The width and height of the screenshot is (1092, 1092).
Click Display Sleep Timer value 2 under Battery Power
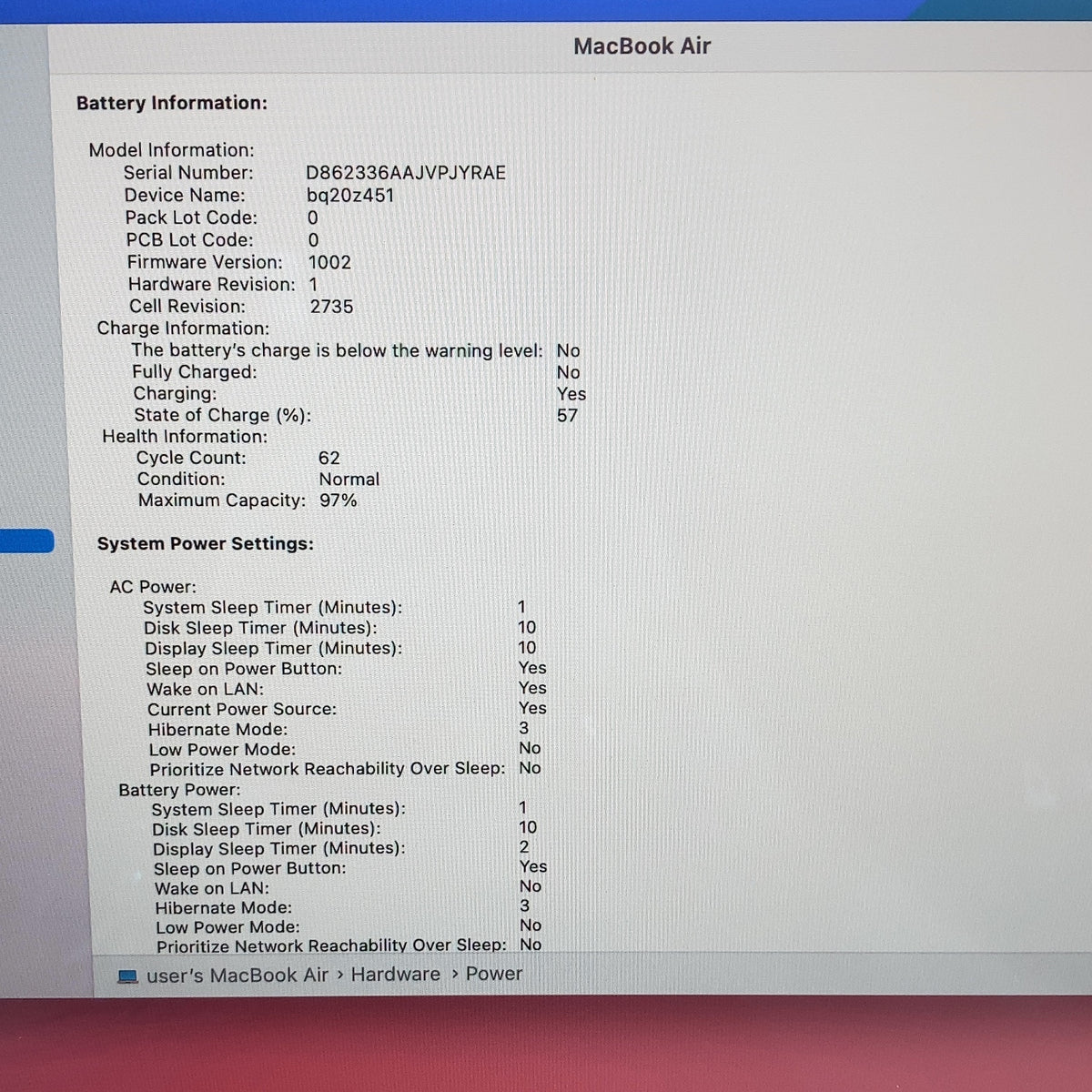coord(524,847)
